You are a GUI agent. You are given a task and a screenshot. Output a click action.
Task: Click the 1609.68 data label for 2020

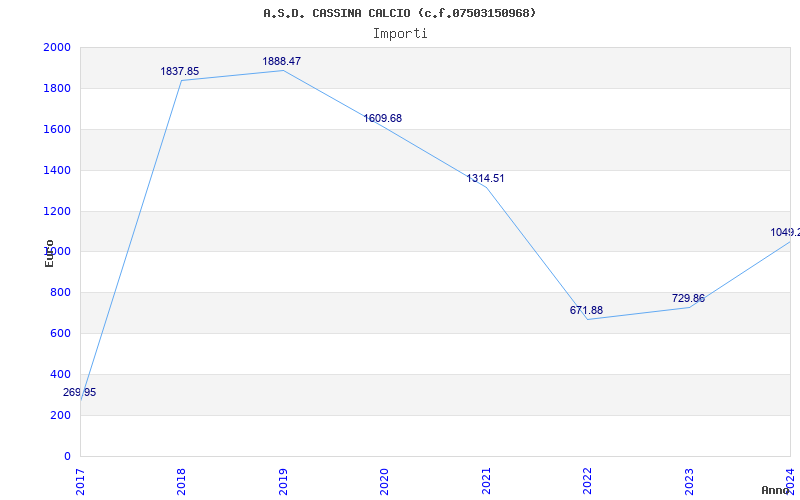point(383,118)
